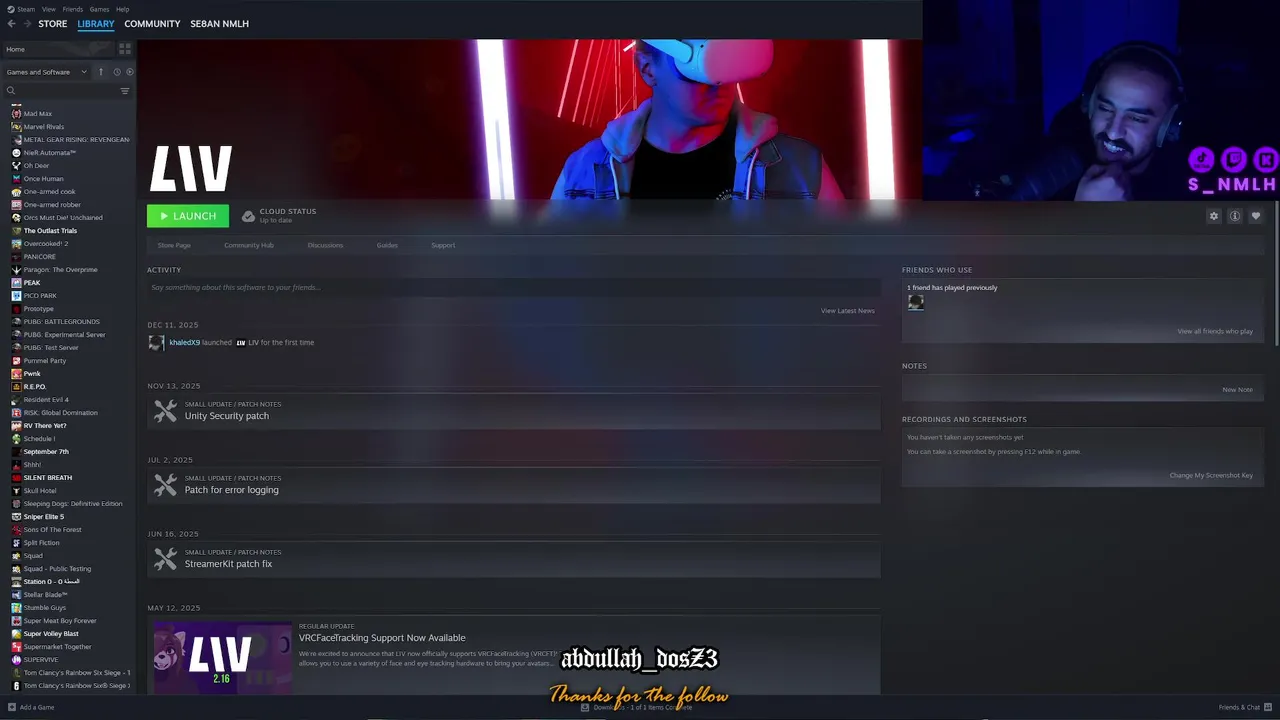This screenshot has width=1280, height=720.
Task: Click the SUPERVIVE game icon
Action: point(16,660)
